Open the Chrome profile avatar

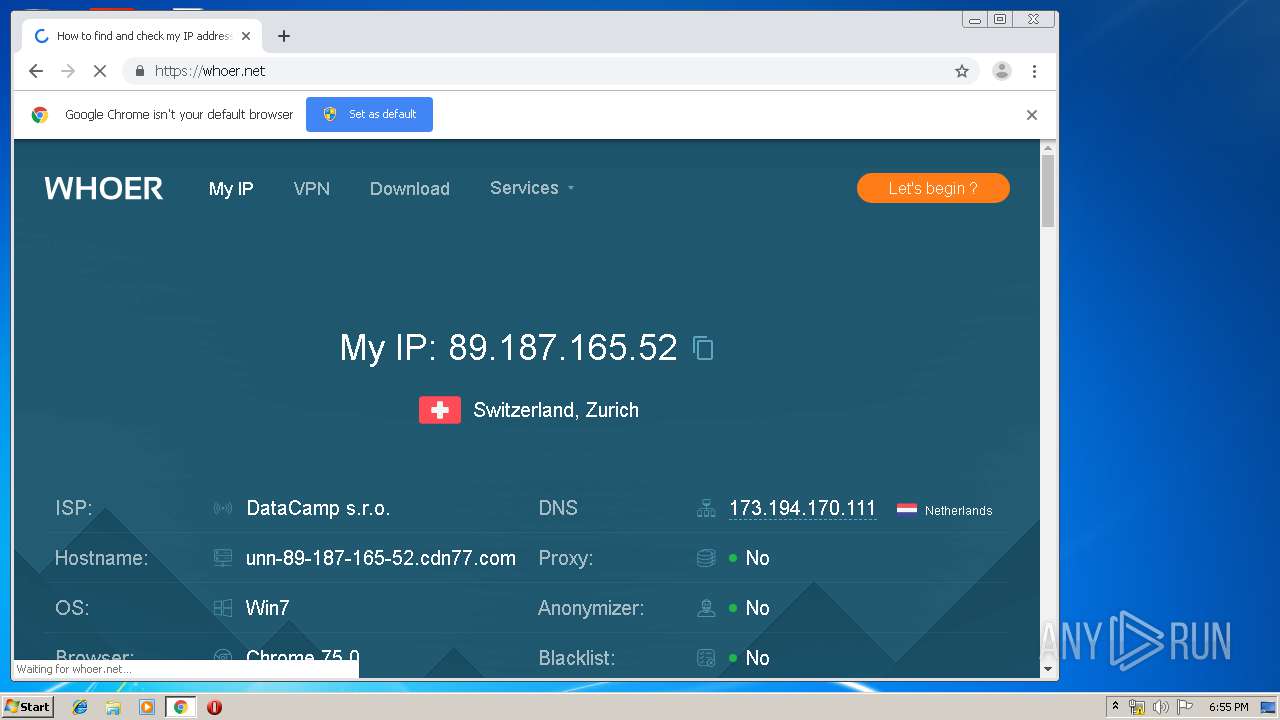pos(1001,71)
